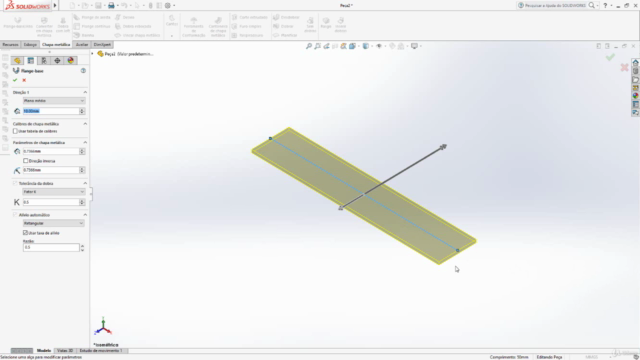Open the Hide/Show Items eye icon
The width and height of the screenshot is (640, 360).
(379, 46)
